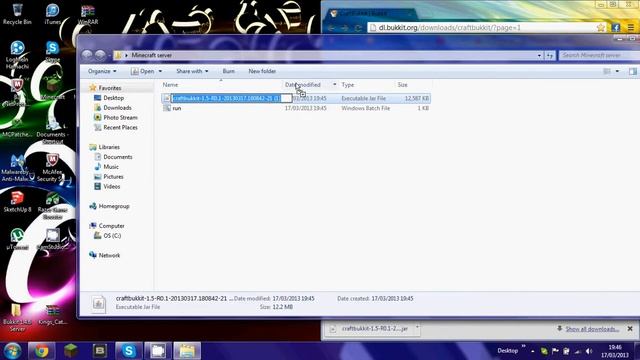640x360 pixels.
Task: Open Action Center flag tray icon
Action: (555, 351)
